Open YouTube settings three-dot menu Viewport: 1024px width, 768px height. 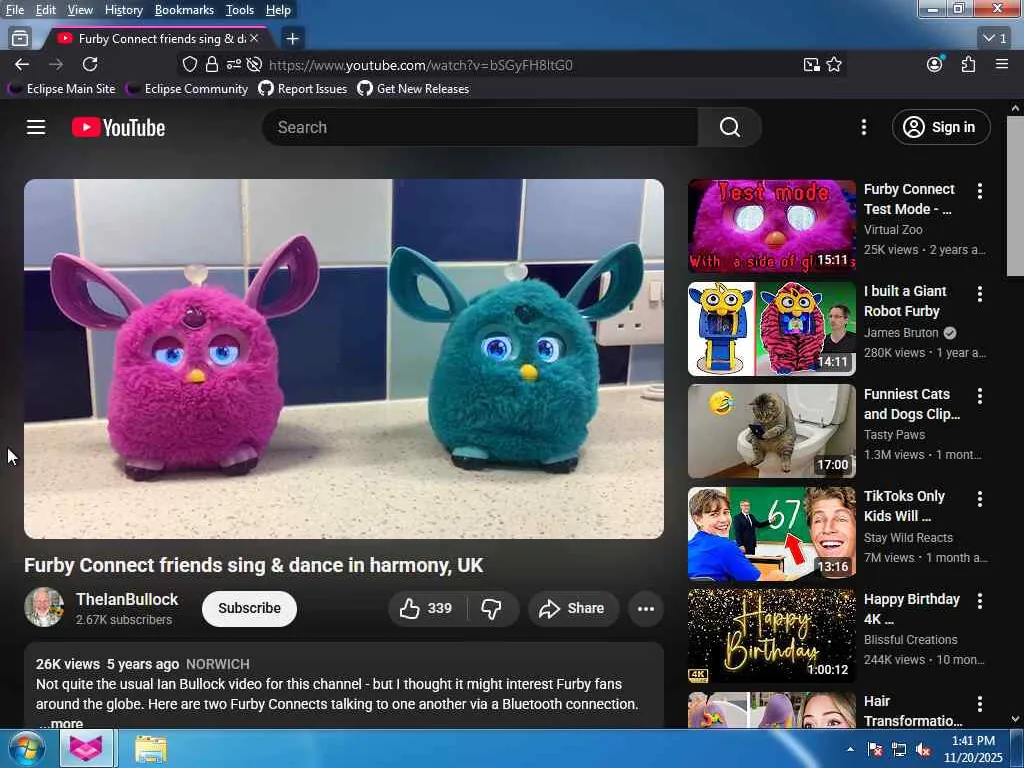click(863, 127)
